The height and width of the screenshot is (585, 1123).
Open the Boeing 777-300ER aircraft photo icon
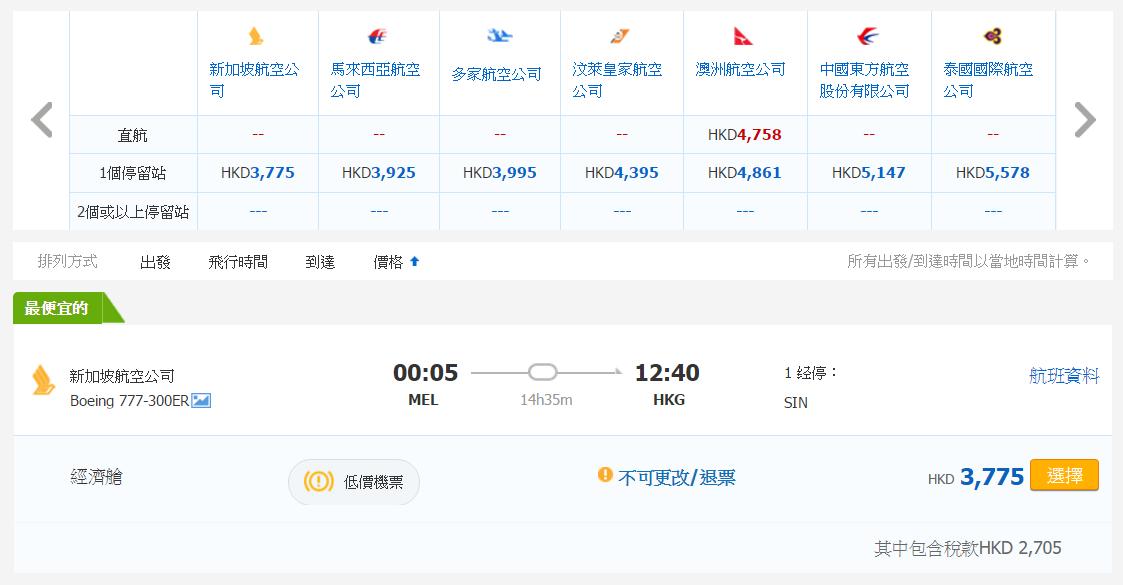tap(202, 401)
